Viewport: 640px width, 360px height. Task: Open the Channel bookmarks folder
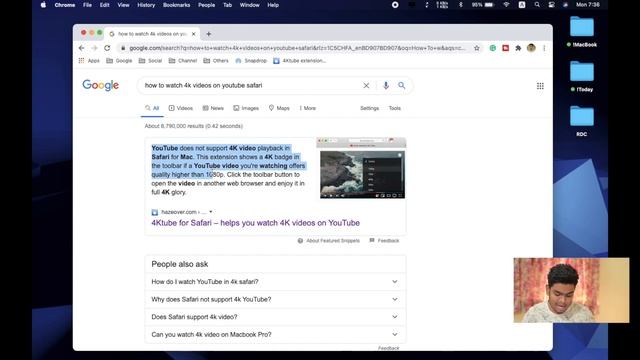[183, 61]
